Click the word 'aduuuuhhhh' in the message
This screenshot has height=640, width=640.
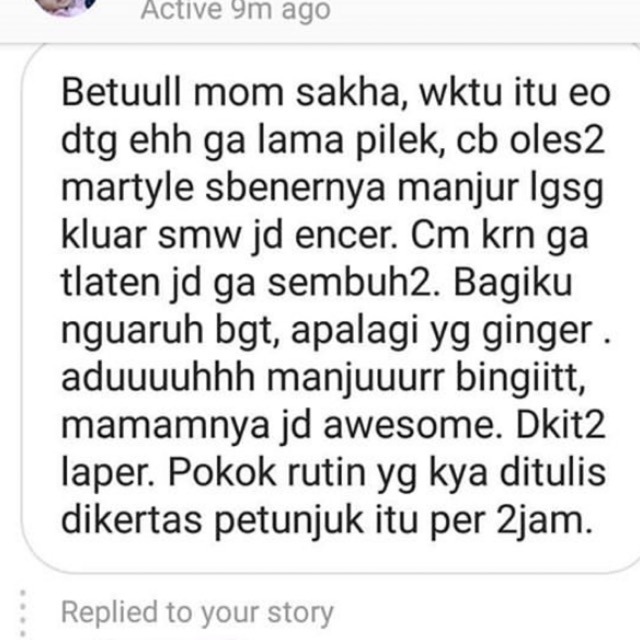click(x=158, y=378)
